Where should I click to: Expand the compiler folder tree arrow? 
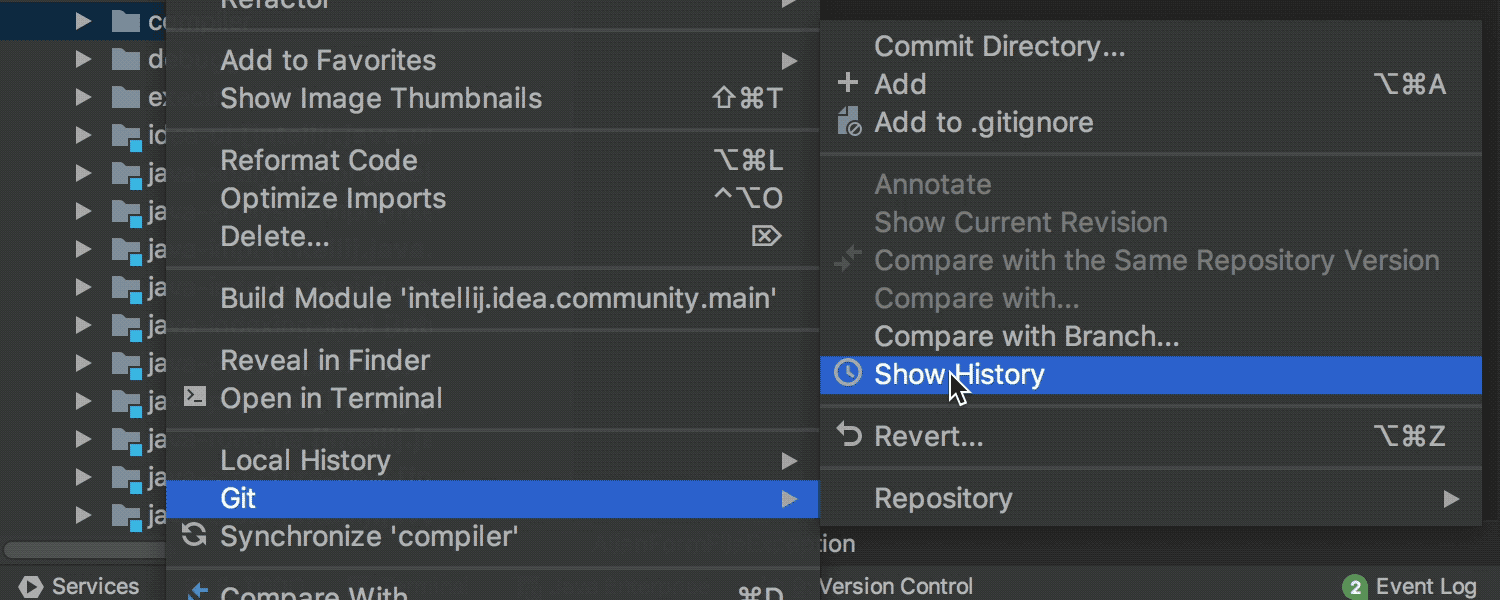[x=84, y=21]
